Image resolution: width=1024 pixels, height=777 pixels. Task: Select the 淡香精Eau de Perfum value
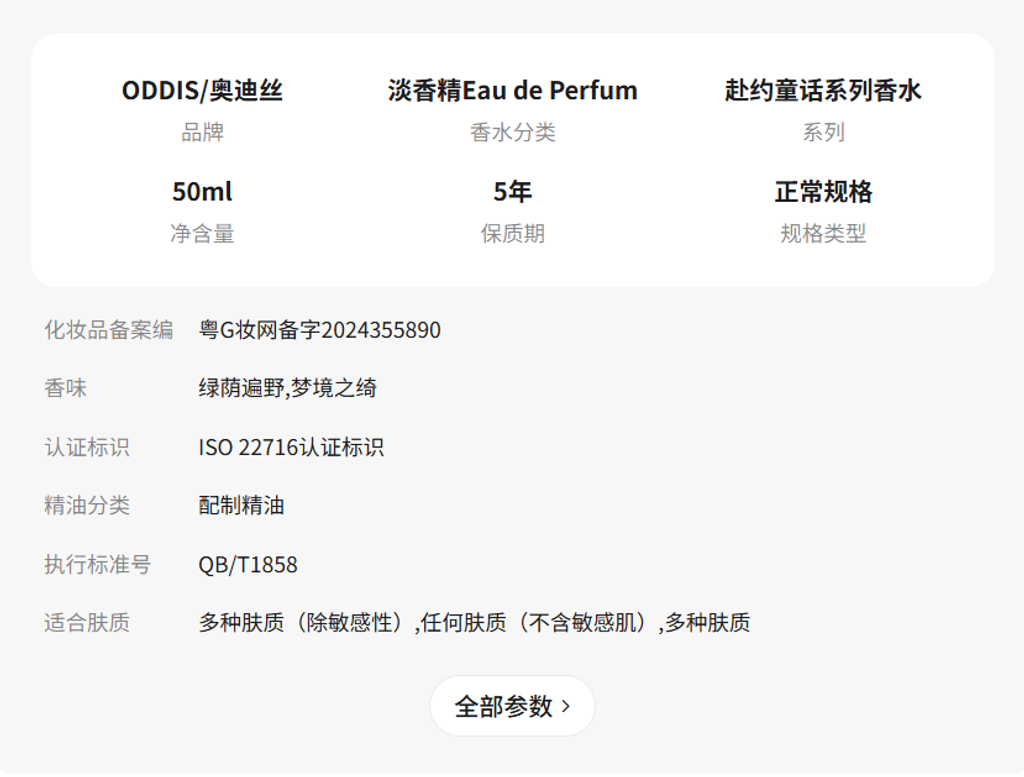[512, 91]
